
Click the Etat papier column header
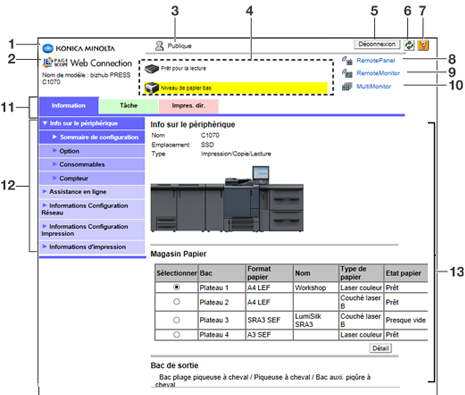[x=406, y=273]
